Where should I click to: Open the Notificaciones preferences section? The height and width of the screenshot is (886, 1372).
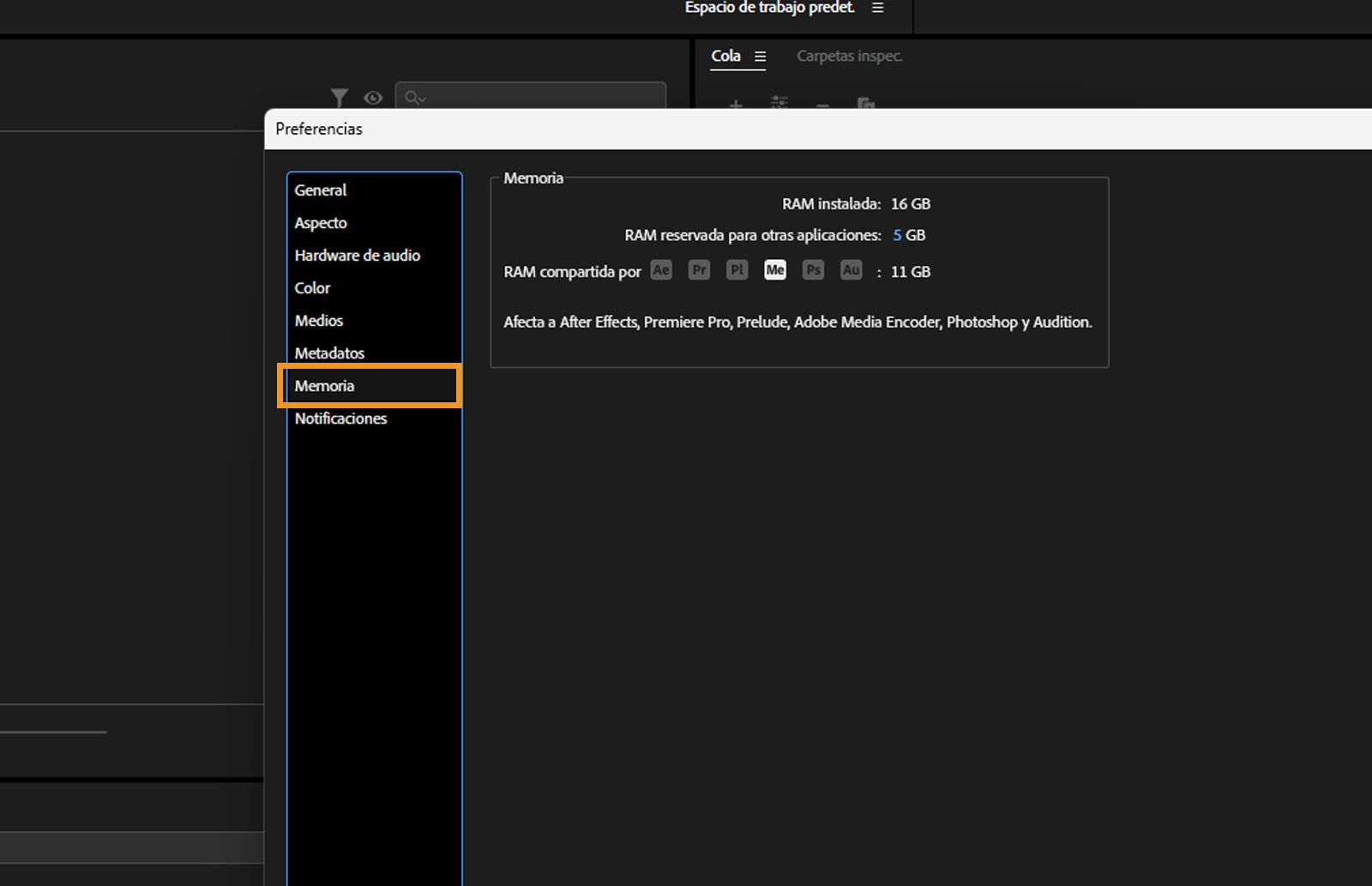340,419
